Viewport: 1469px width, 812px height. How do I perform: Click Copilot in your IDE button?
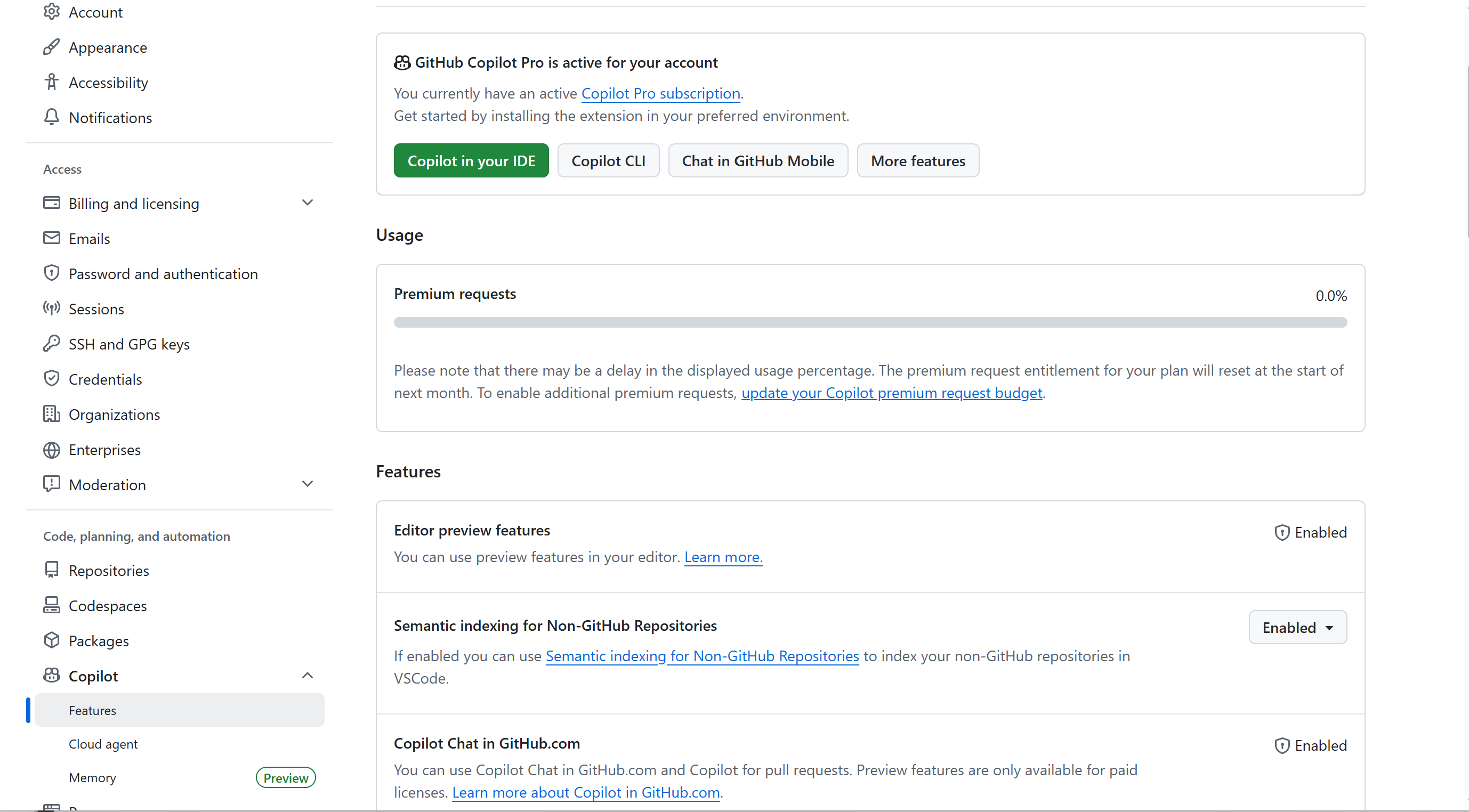click(x=471, y=161)
